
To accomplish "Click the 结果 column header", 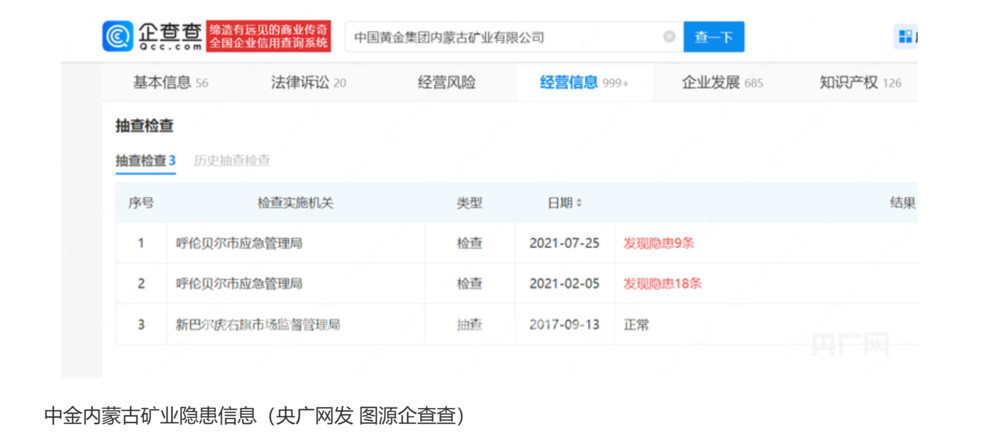I will pos(903,203).
